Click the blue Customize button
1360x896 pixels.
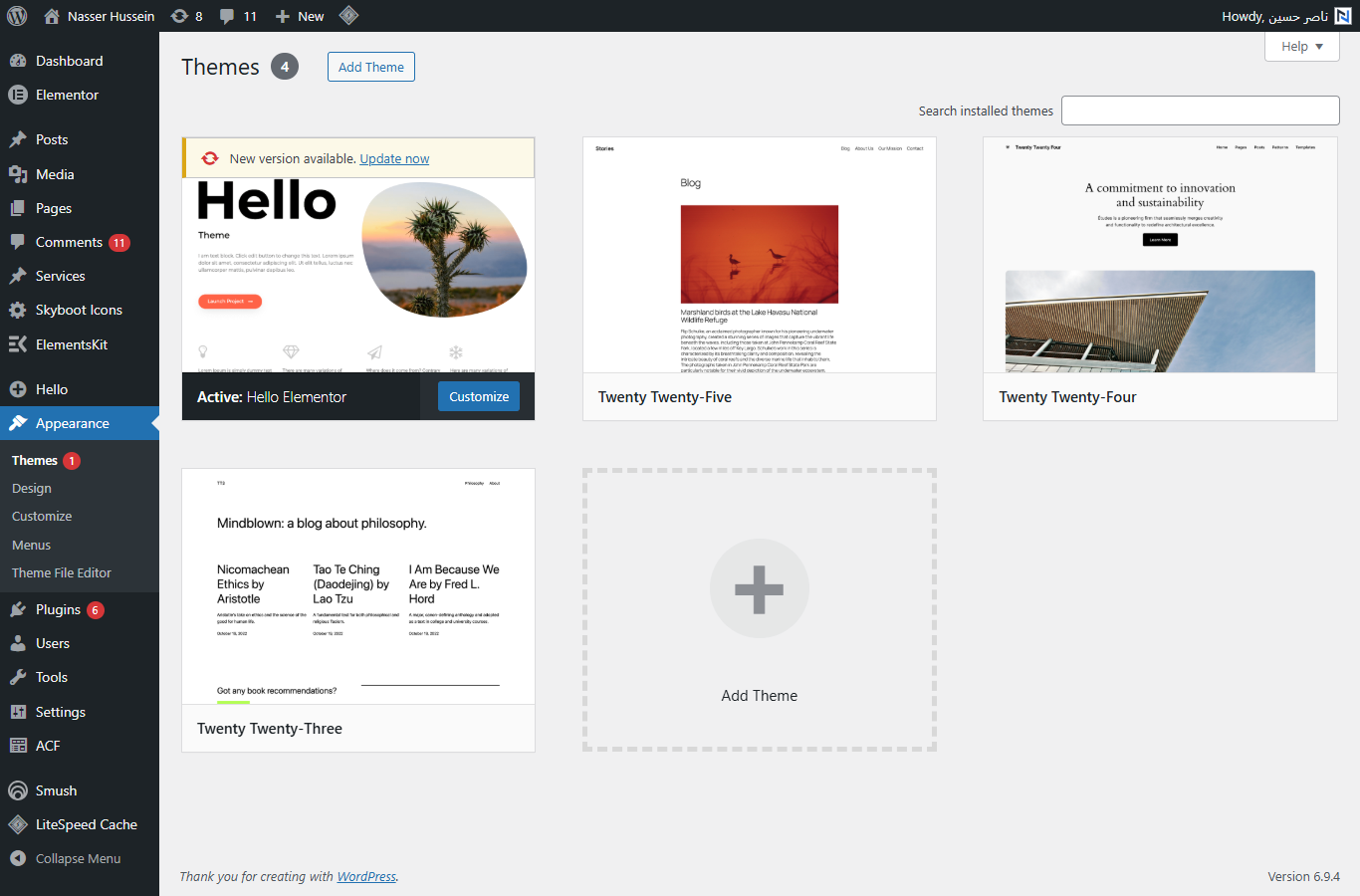479,396
